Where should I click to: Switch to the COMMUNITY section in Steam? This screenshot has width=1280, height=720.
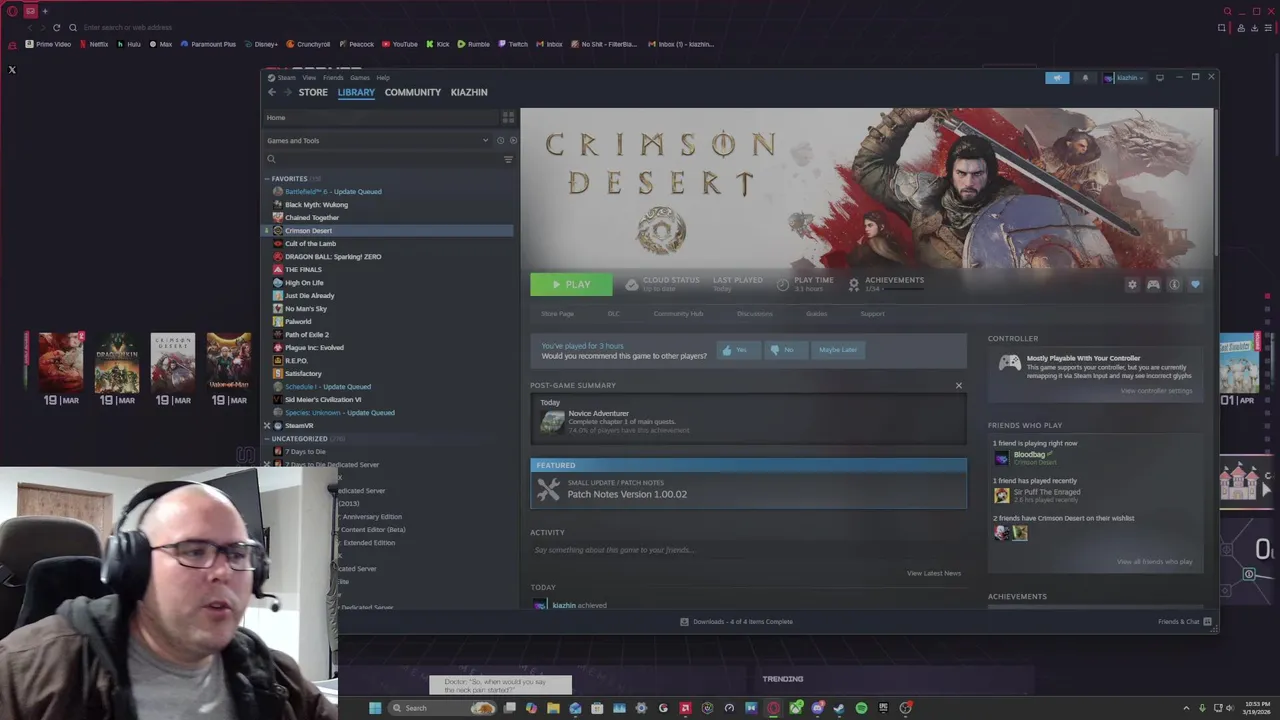click(412, 92)
